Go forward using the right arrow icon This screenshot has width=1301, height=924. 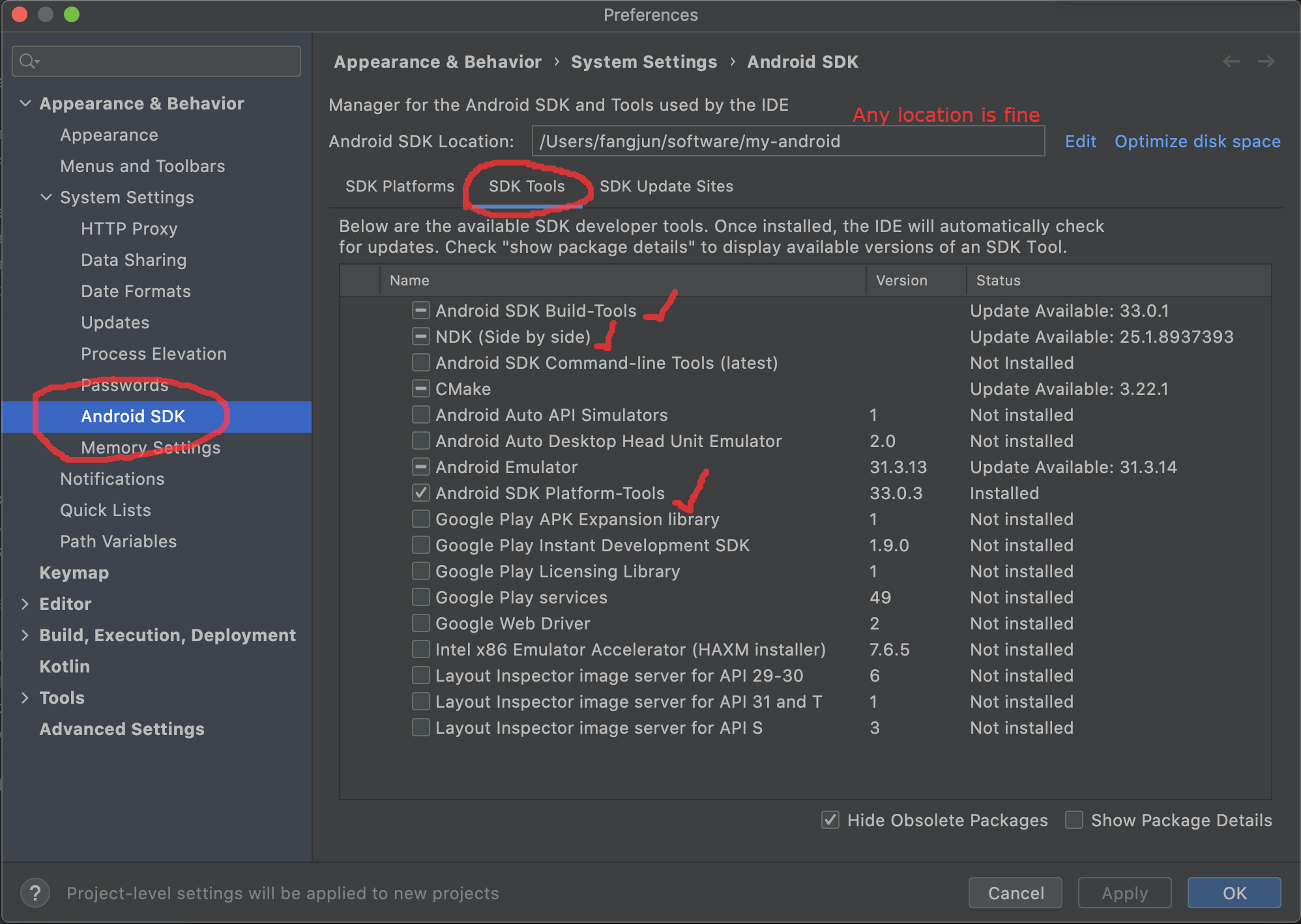(1266, 61)
